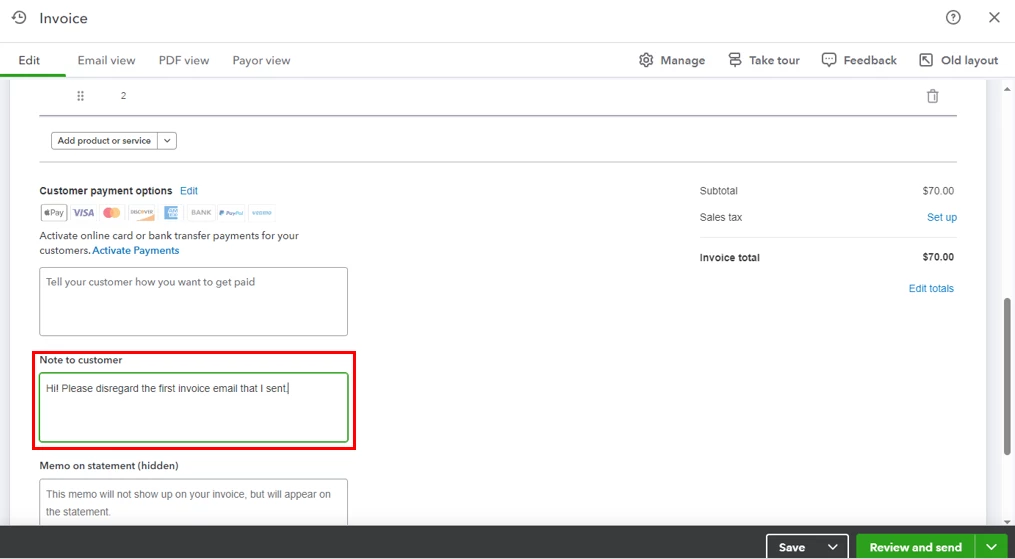
Task: Switch to the Email view tab
Action: click(106, 60)
